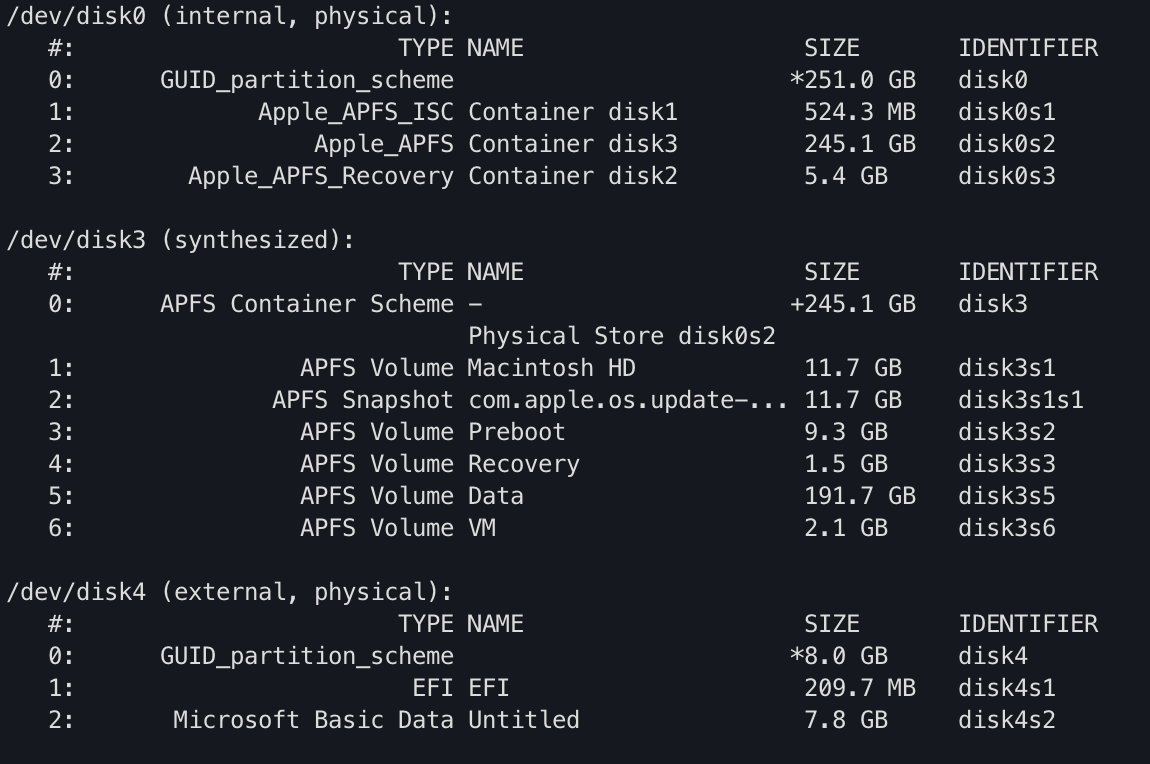Click the 'Untitled' volume name
The image size is (1150, 764).
tap(524, 720)
